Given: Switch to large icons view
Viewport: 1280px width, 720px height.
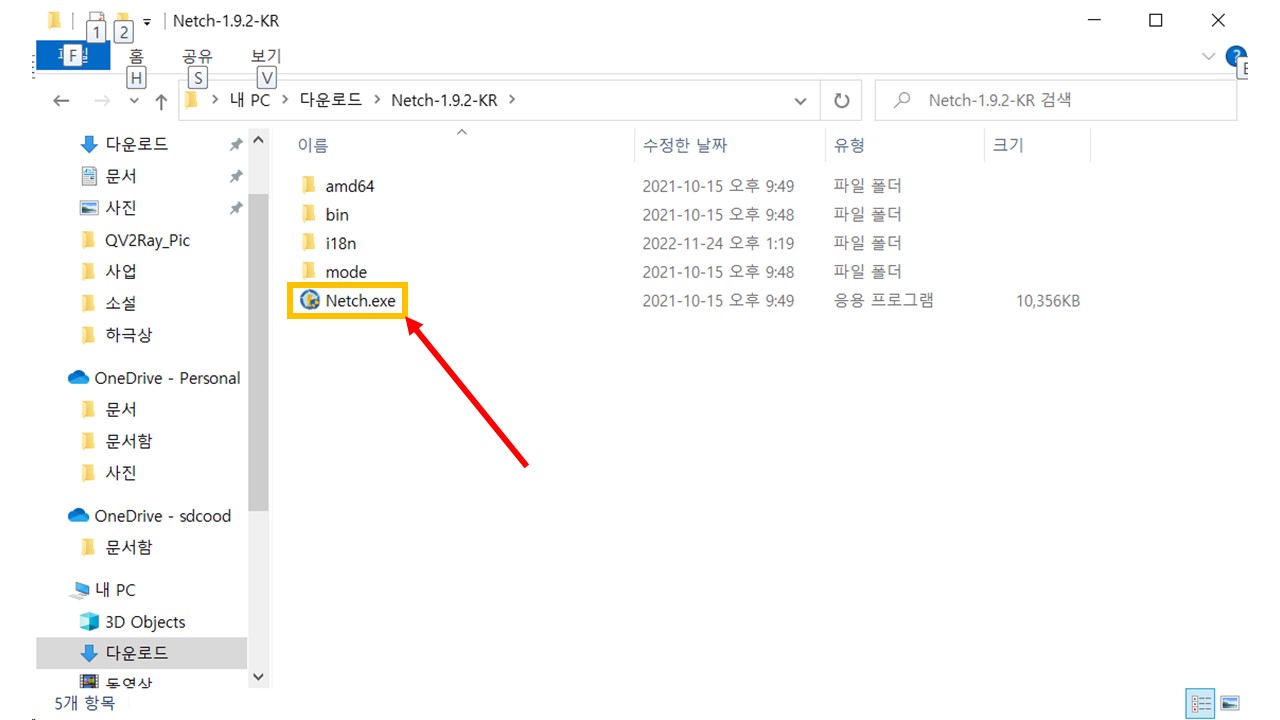Looking at the screenshot, I should pos(1230,703).
